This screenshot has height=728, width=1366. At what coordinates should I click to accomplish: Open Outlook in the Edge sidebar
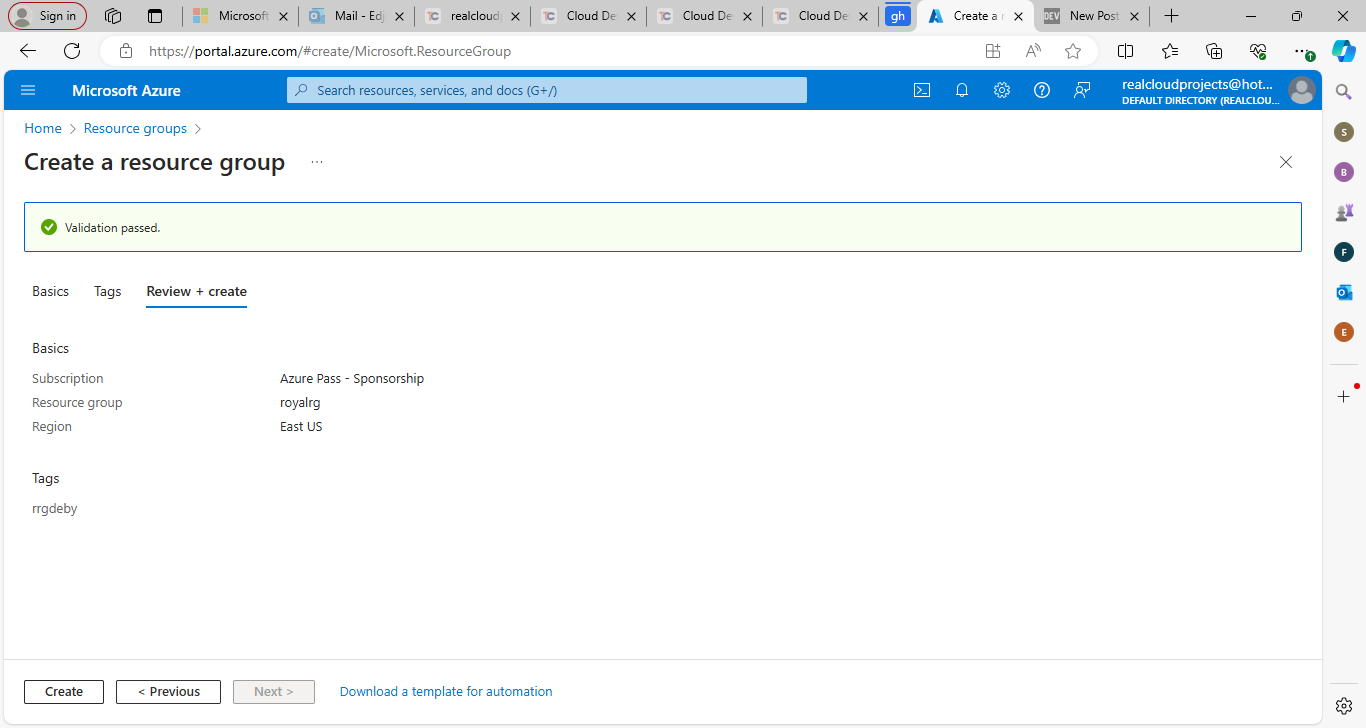[1344, 292]
